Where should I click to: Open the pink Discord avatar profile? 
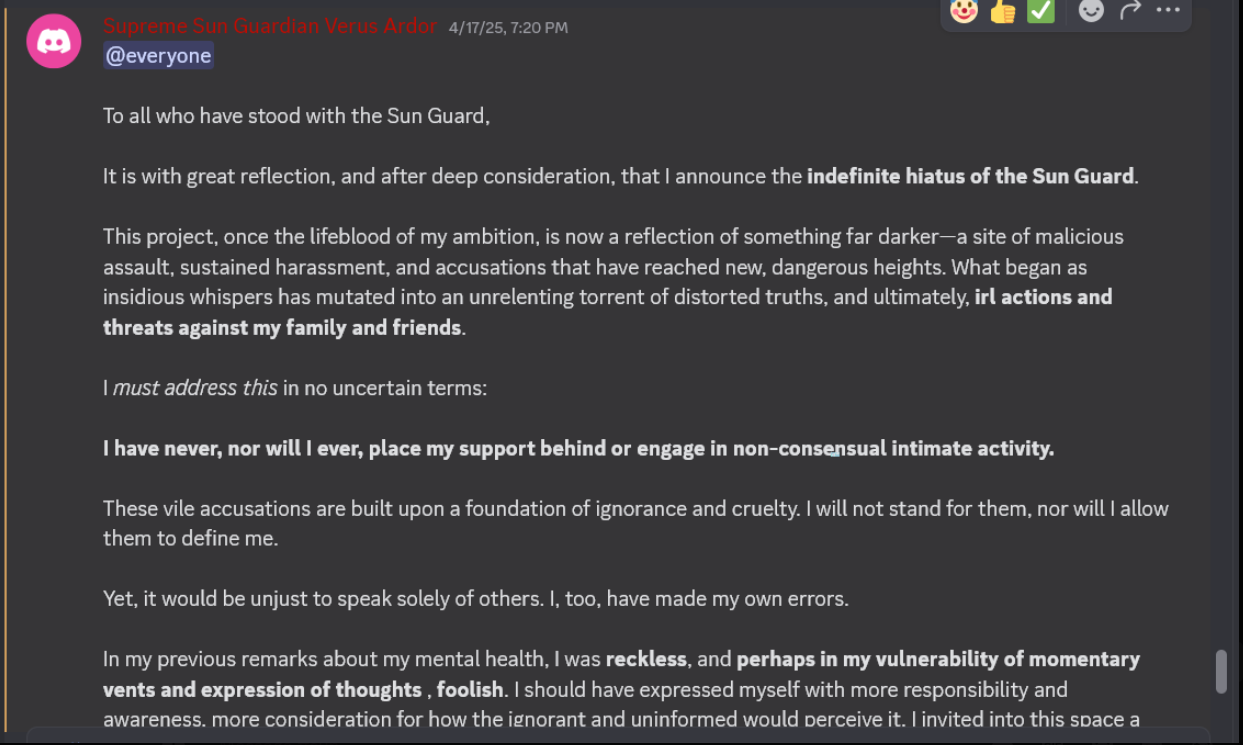(x=53, y=41)
